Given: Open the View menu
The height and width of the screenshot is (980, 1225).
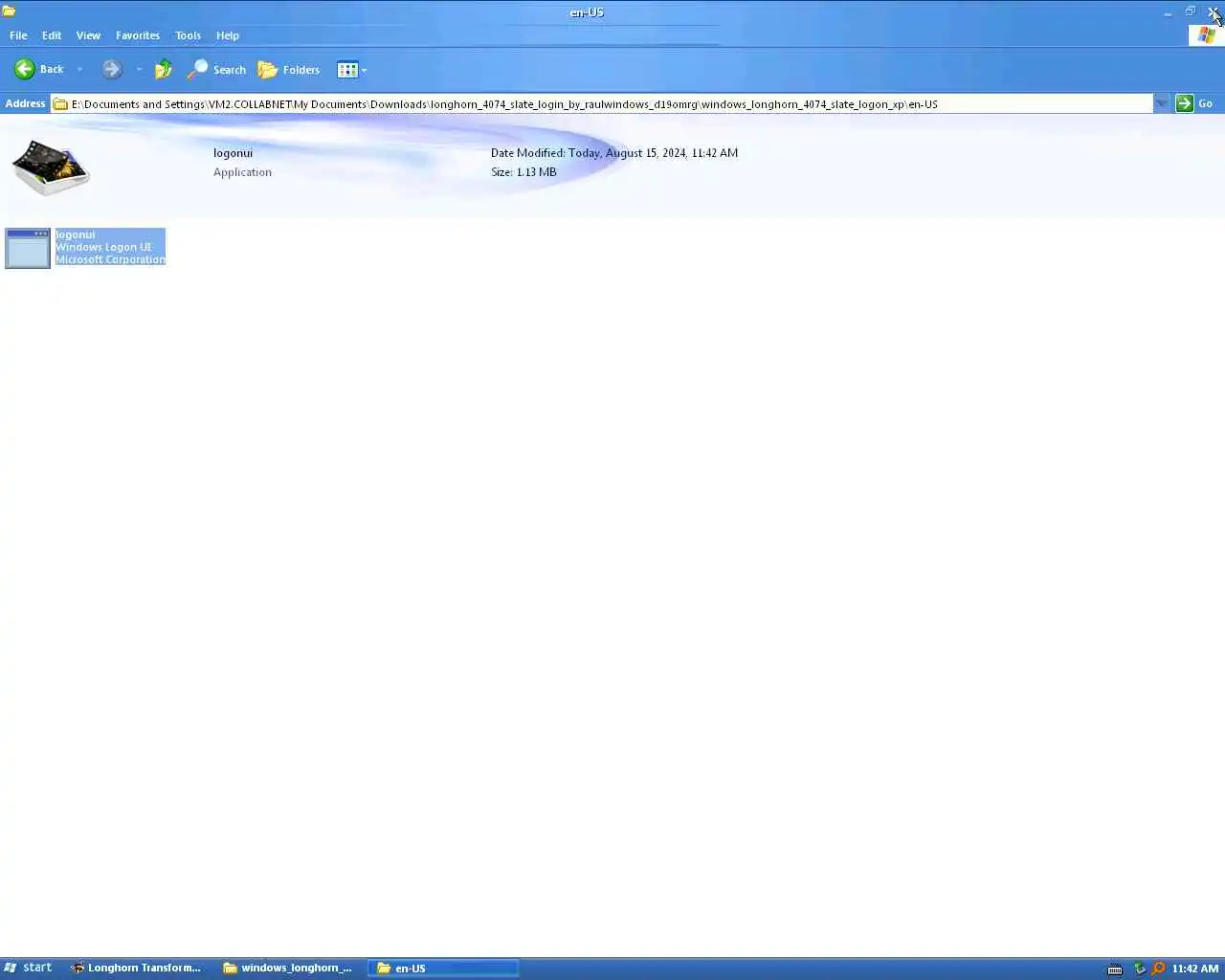Looking at the screenshot, I should click(88, 35).
